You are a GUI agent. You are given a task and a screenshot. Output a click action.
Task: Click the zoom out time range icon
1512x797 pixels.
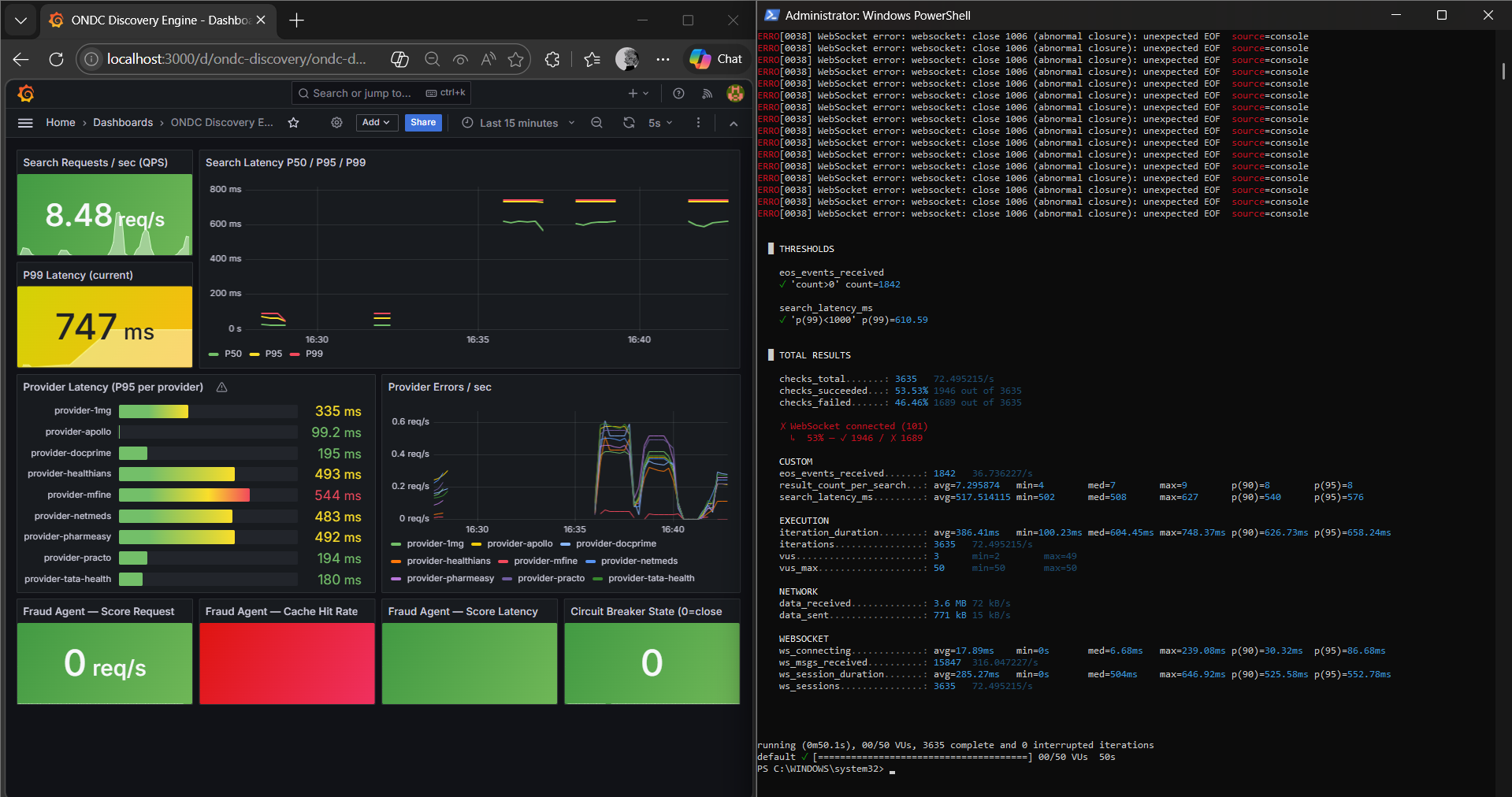click(596, 123)
